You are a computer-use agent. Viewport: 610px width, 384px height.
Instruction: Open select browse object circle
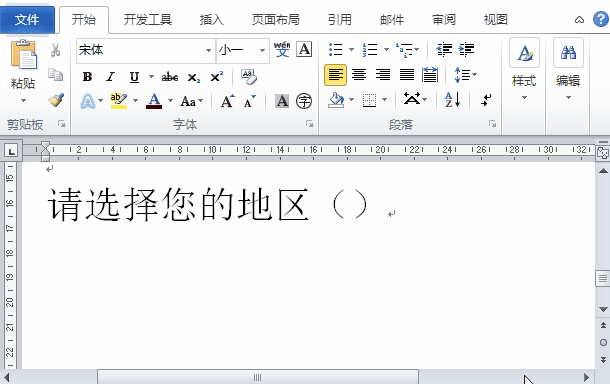click(x=603, y=342)
